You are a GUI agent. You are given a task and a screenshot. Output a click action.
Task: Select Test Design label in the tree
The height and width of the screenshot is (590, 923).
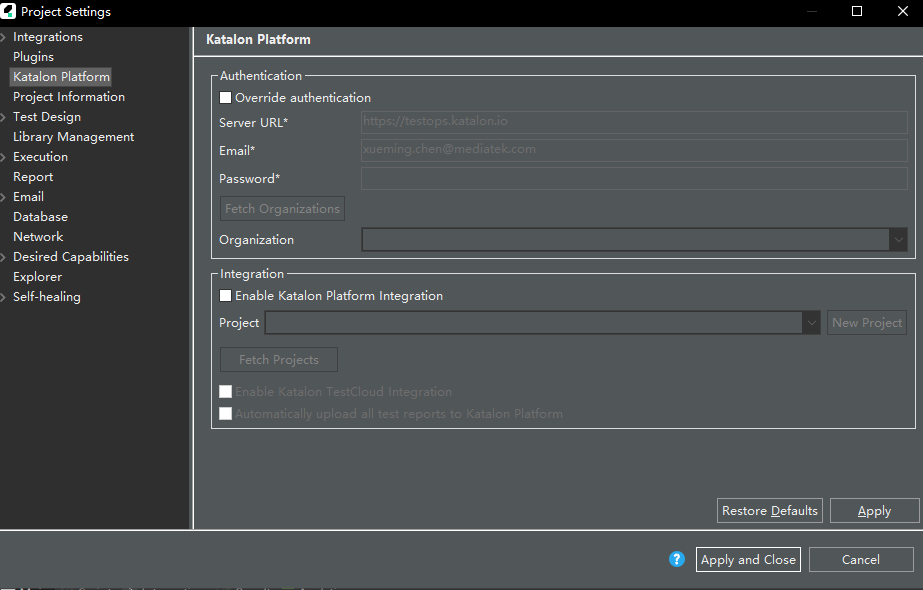tap(47, 117)
